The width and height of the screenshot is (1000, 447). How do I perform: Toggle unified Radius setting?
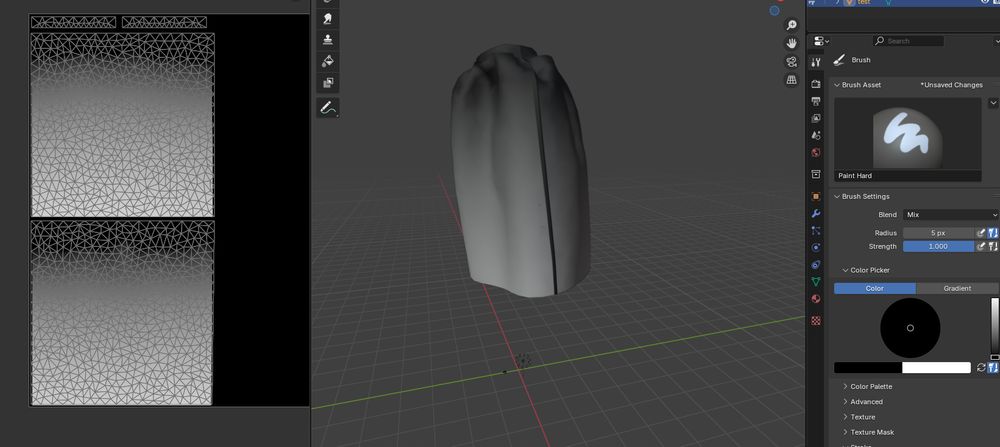[x=992, y=233]
